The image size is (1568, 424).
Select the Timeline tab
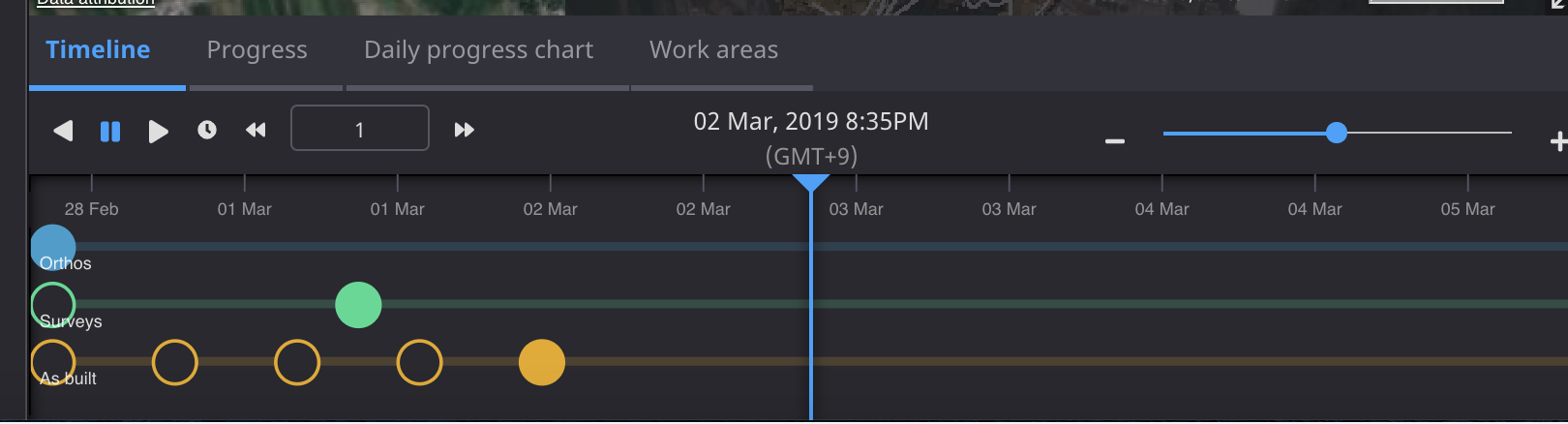(x=98, y=50)
